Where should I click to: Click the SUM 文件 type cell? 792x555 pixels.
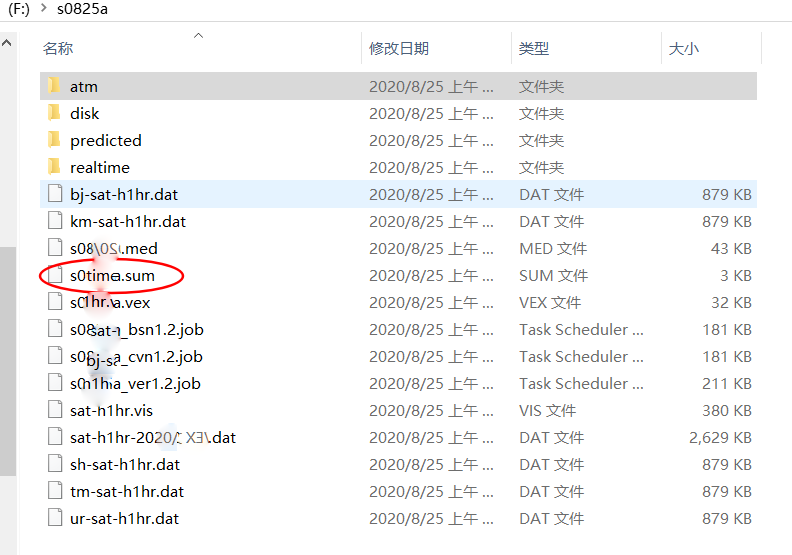click(554, 276)
